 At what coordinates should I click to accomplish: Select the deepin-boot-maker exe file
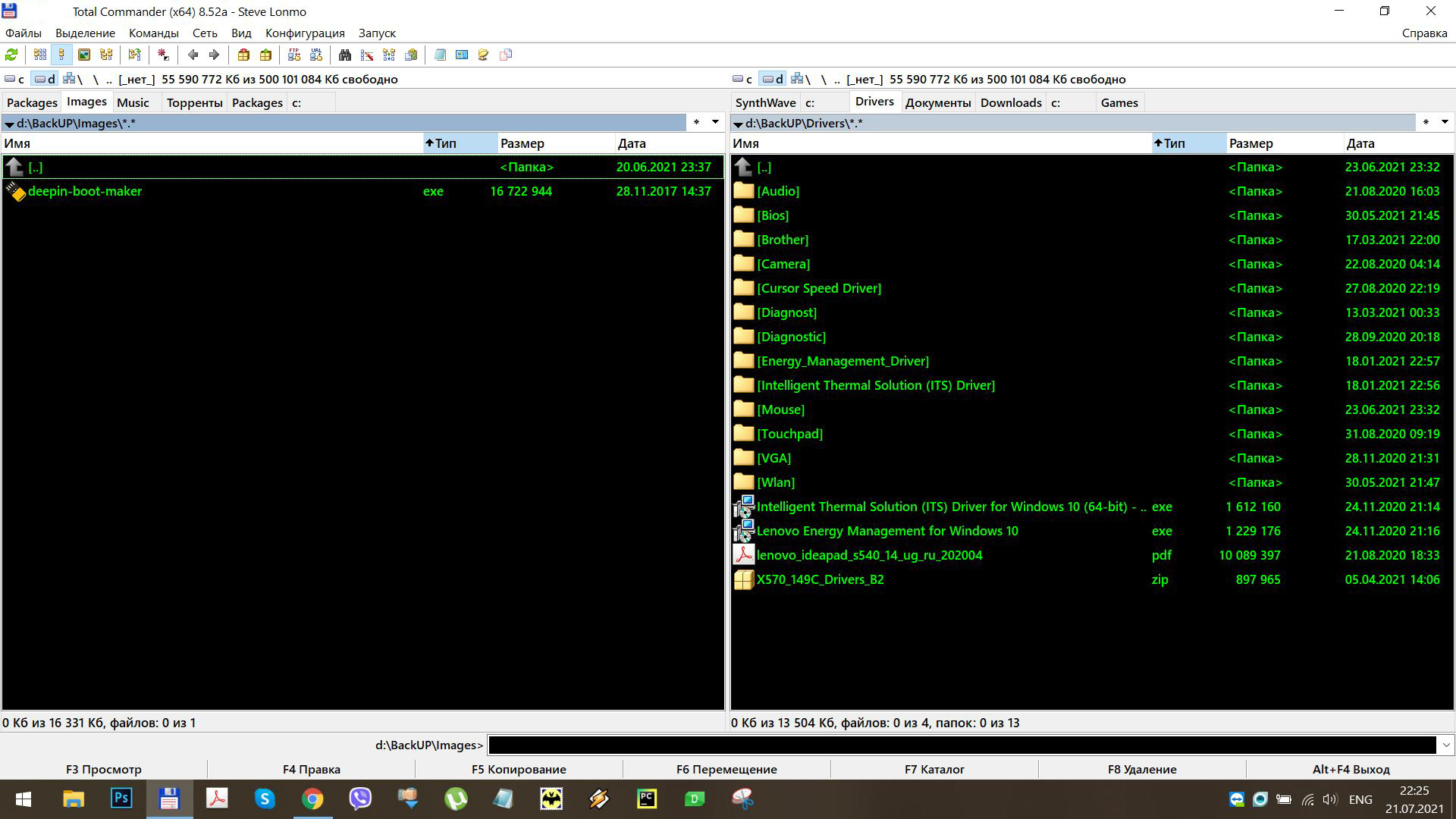85,190
